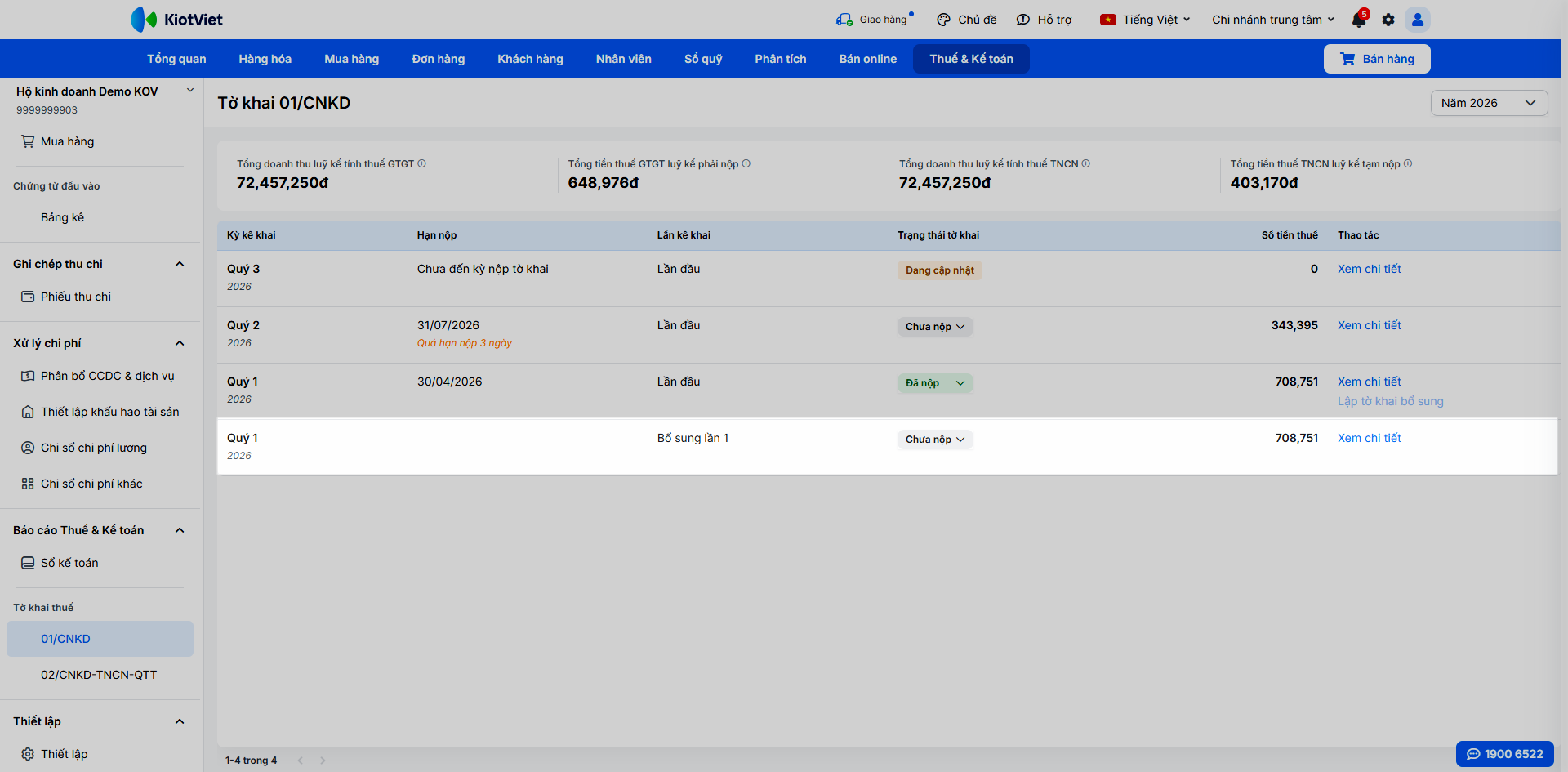1568x772 pixels.
Task: Collapse the Ghi chép thu chi section
Action: coord(180,264)
